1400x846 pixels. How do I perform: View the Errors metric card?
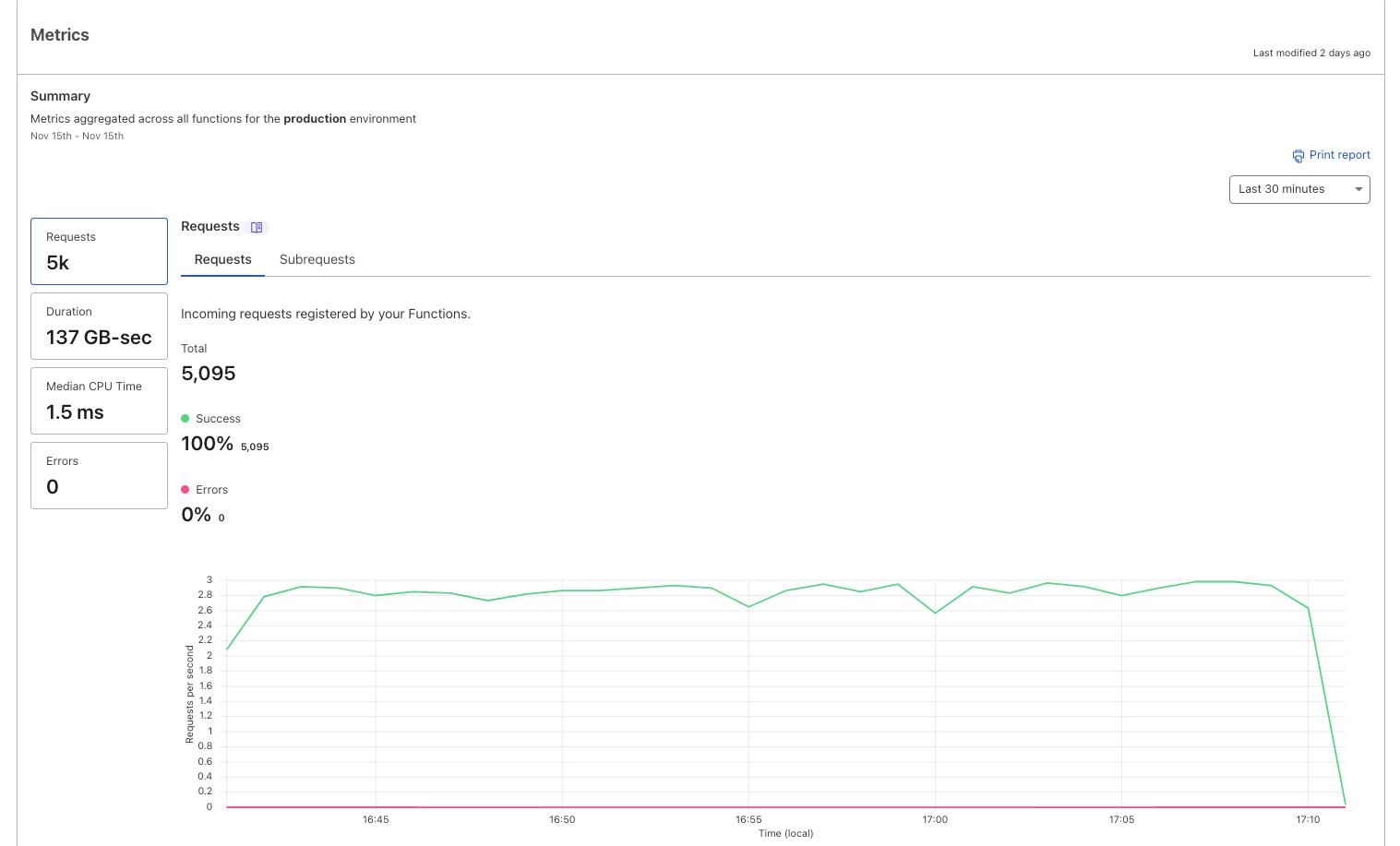[99, 475]
